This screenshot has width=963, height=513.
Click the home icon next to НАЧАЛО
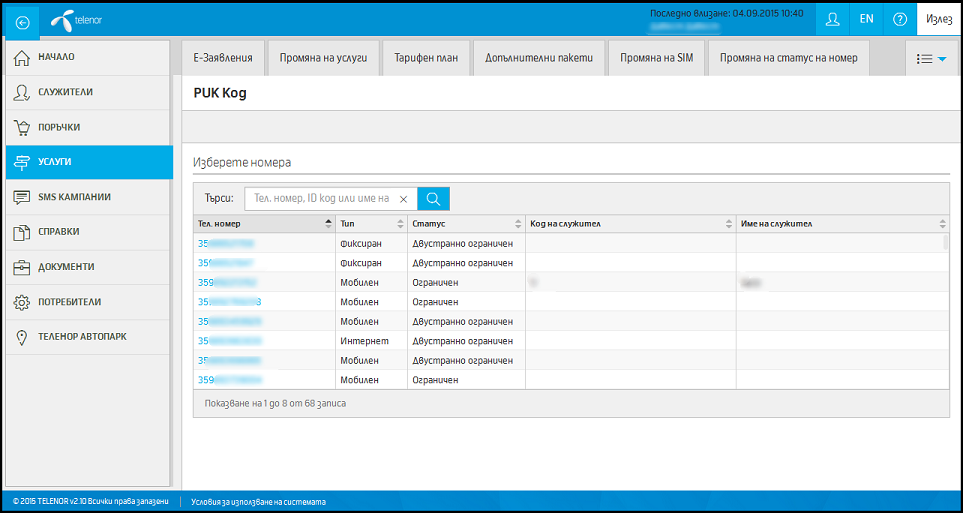click(21, 57)
